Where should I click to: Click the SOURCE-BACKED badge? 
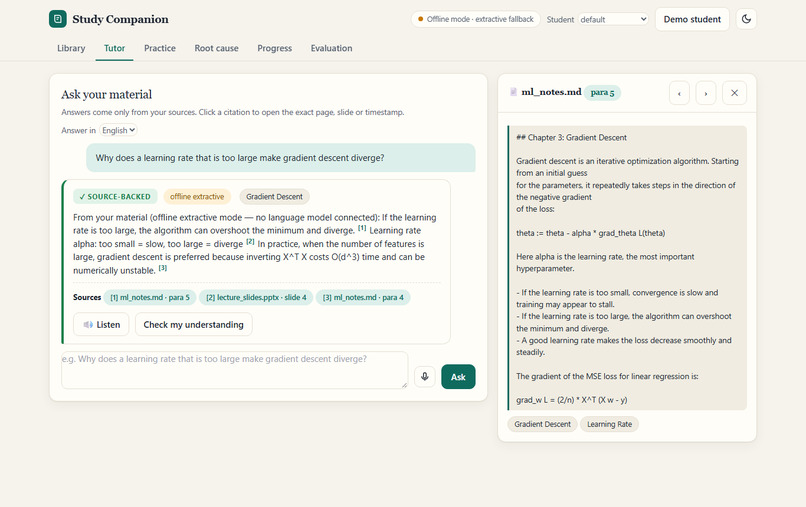(115, 196)
